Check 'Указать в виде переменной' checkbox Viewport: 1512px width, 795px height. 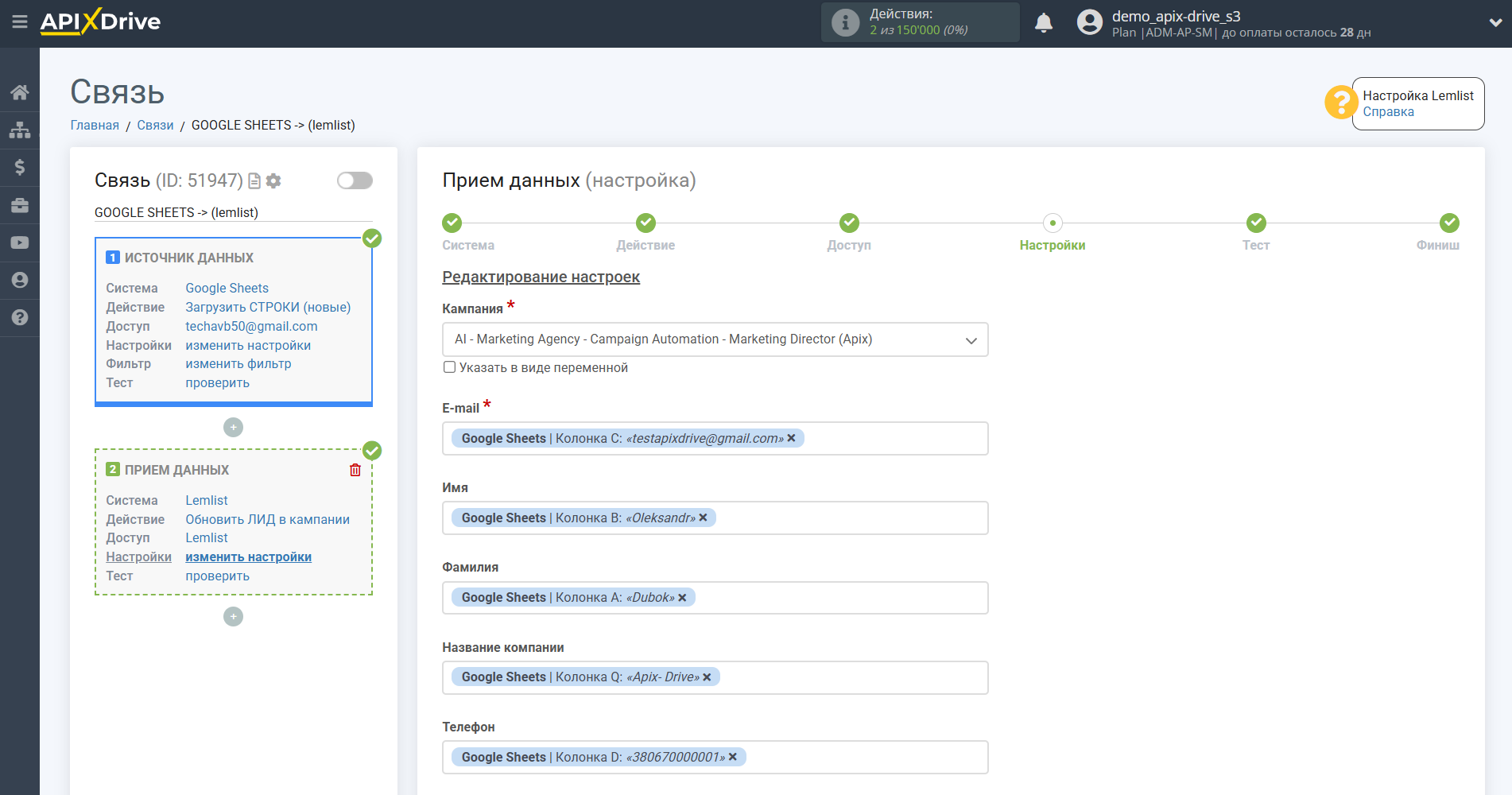(x=449, y=367)
